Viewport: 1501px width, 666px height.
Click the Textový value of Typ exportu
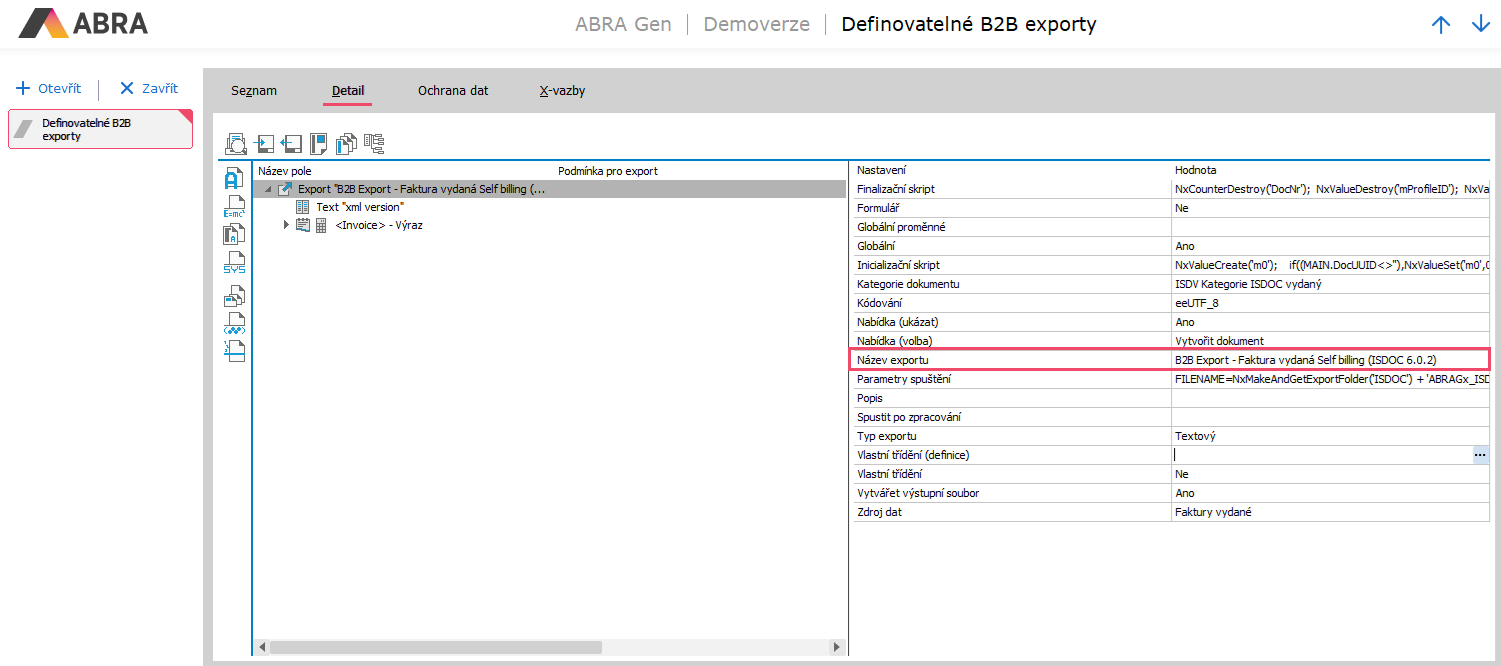[x=1195, y=436]
